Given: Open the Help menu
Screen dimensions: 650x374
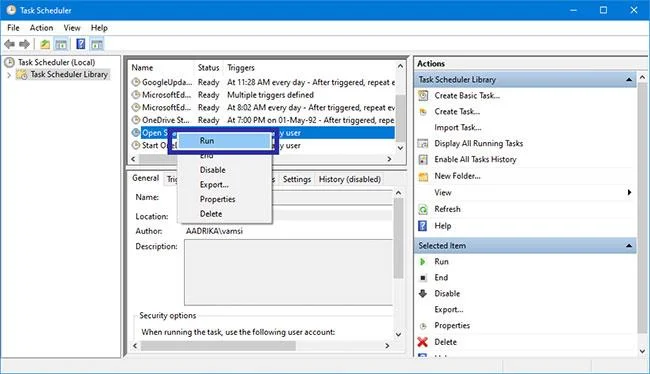Looking at the screenshot, I should (x=99, y=28).
